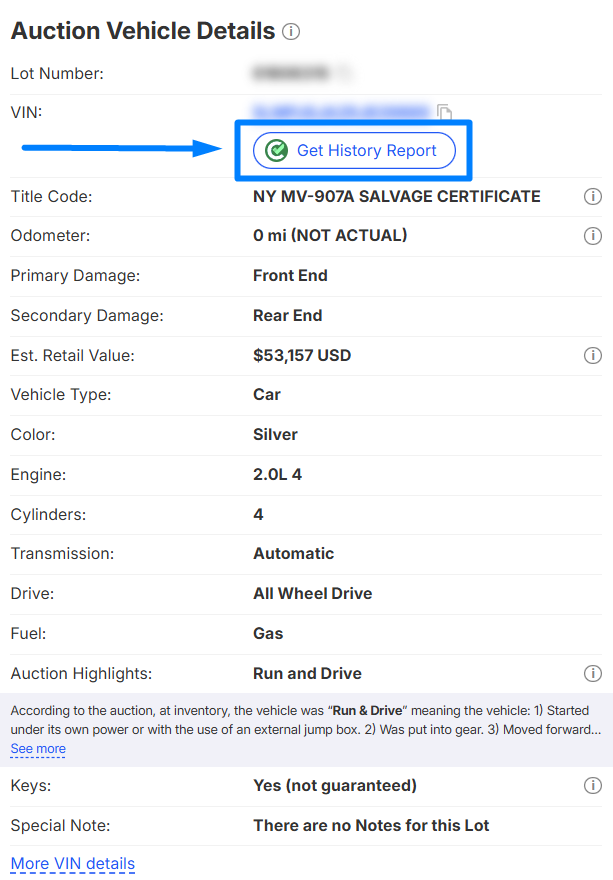Click the Run and Drive highlight value
This screenshot has width=613, height=880.
[x=307, y=673]
